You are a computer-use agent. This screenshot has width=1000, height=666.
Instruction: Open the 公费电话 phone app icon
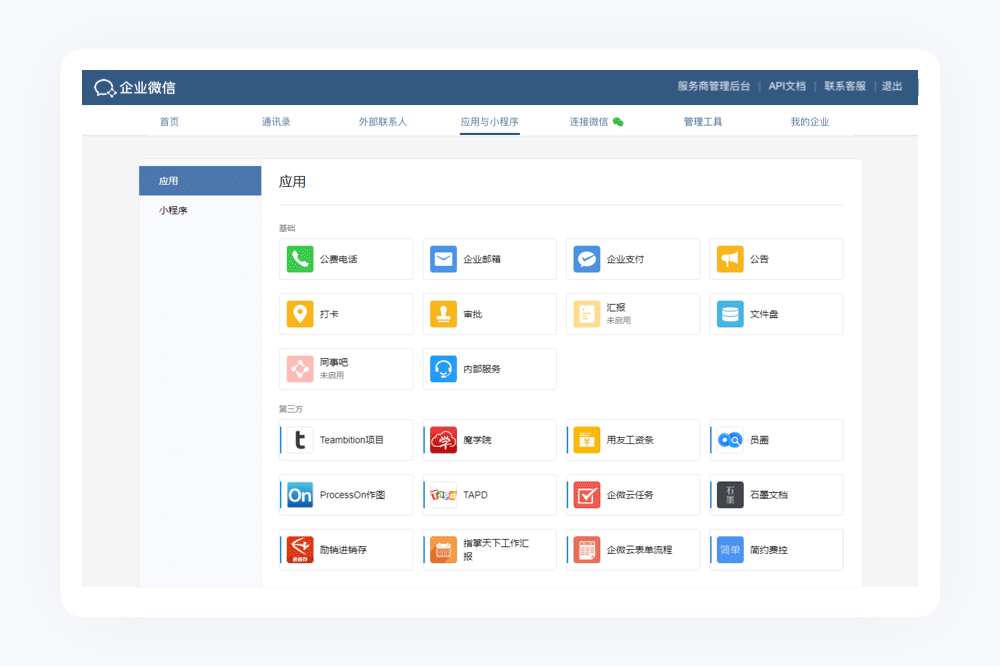tap(300, 259)
